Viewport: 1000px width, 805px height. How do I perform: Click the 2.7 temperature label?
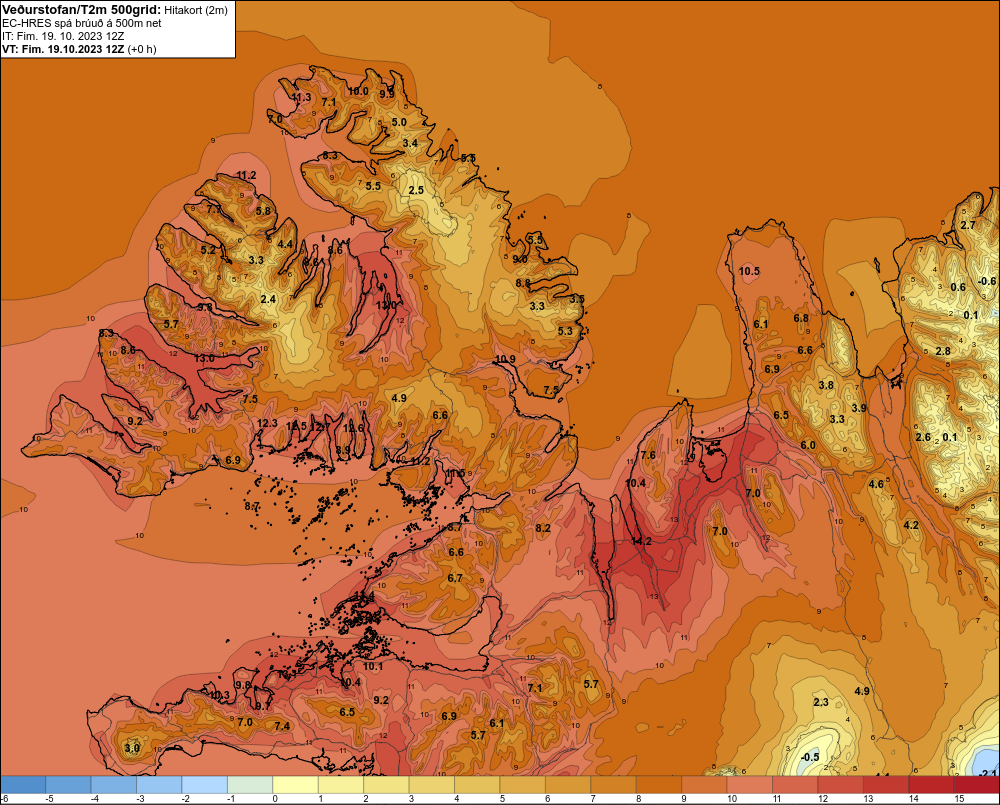pos(967,225)
